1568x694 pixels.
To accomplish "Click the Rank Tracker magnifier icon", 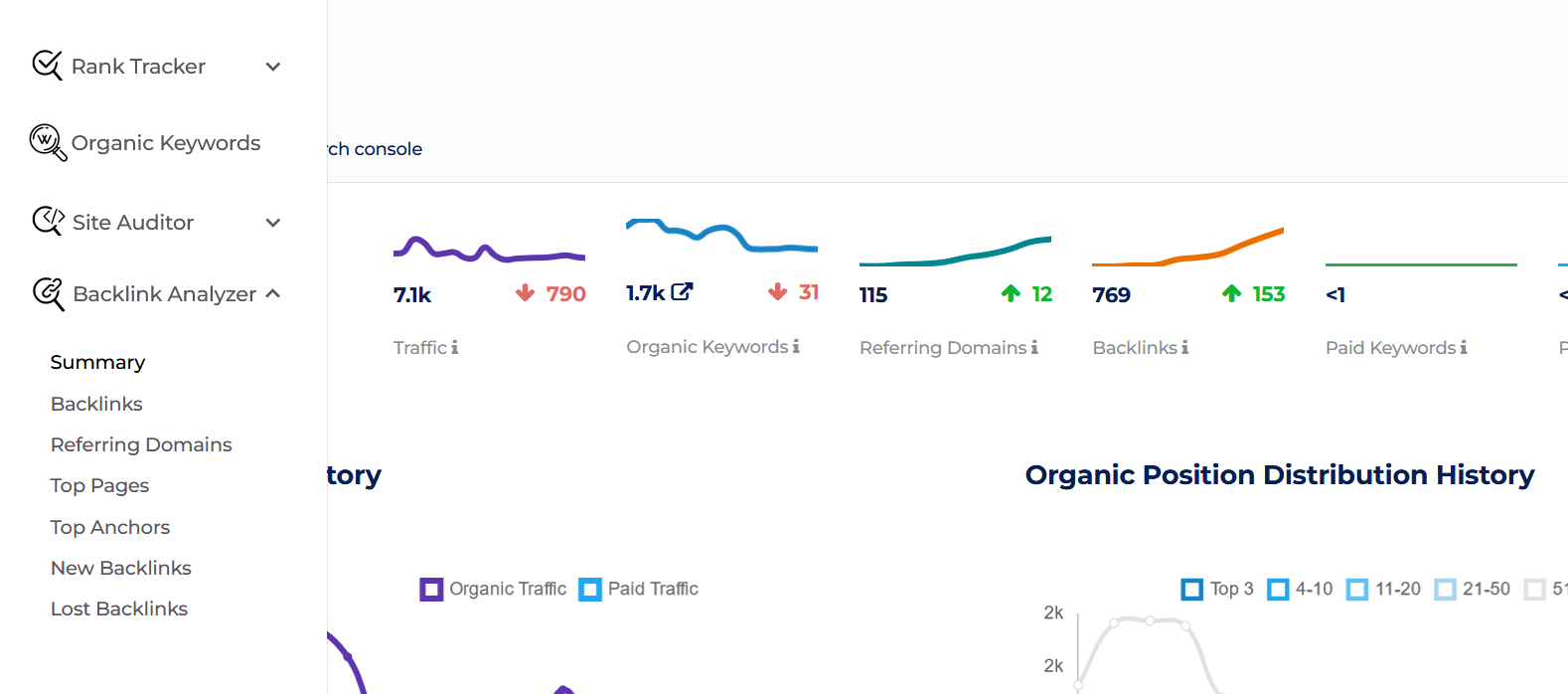I will (47, 66).
